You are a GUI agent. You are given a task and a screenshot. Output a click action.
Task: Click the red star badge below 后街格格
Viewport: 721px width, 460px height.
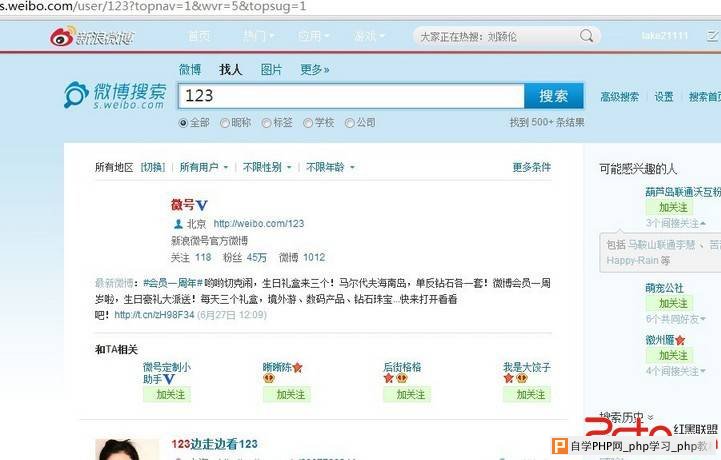pos(389,378)
